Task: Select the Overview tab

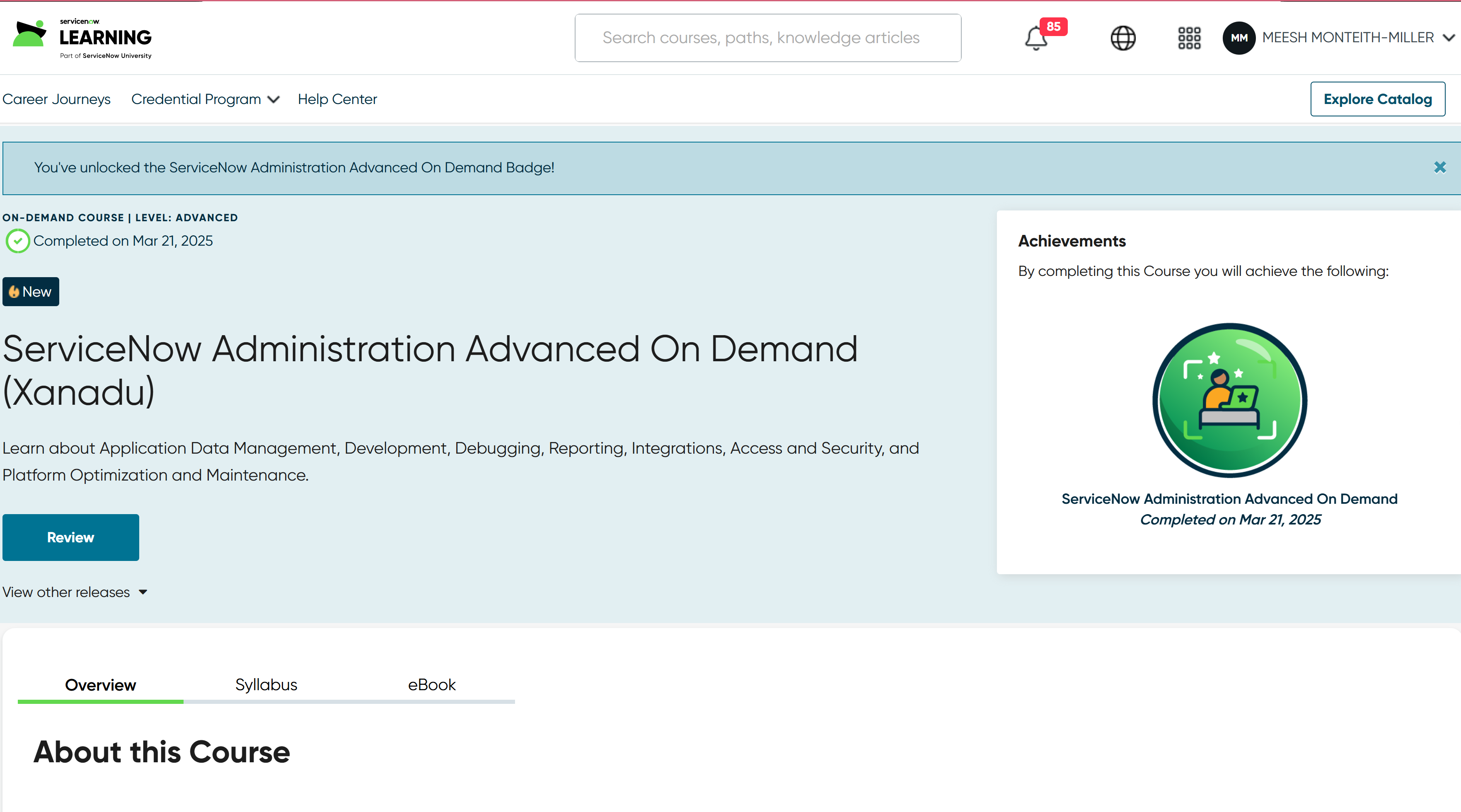Action: coord(100,684)
